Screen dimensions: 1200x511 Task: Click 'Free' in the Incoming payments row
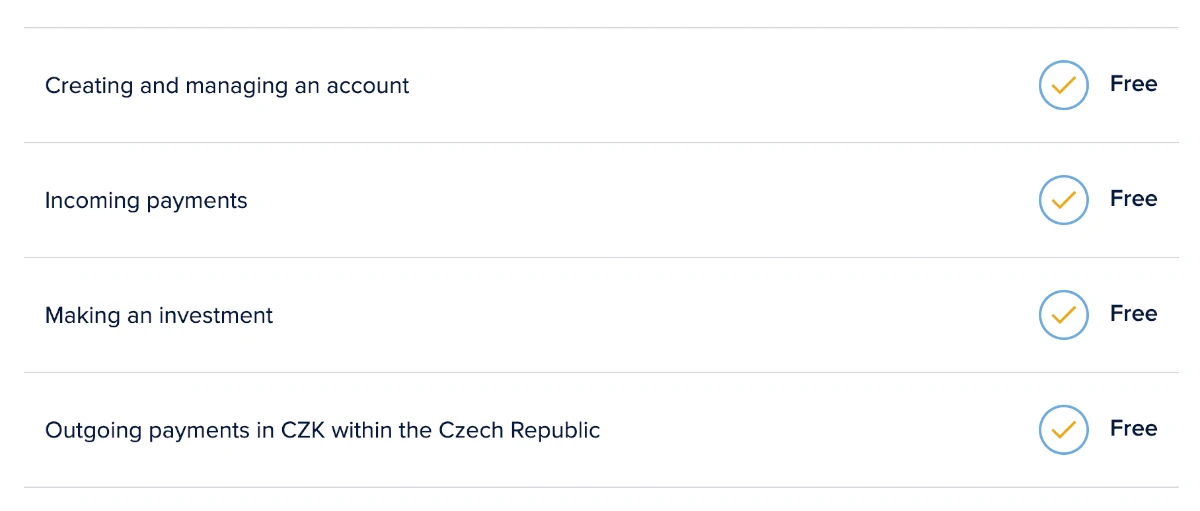pos(1133,199)
